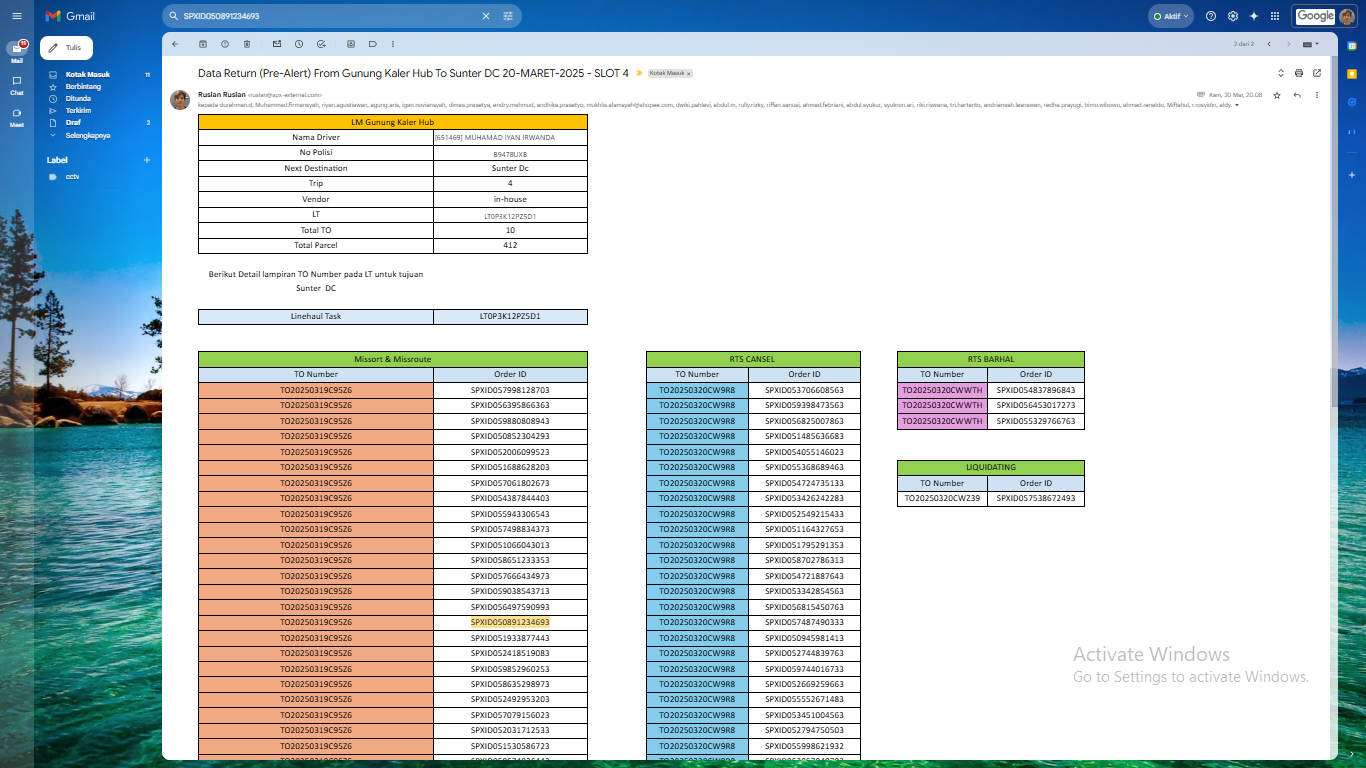Open the cctv label
The width and height of the screenshot is (1366, 768).
(72, 176)
